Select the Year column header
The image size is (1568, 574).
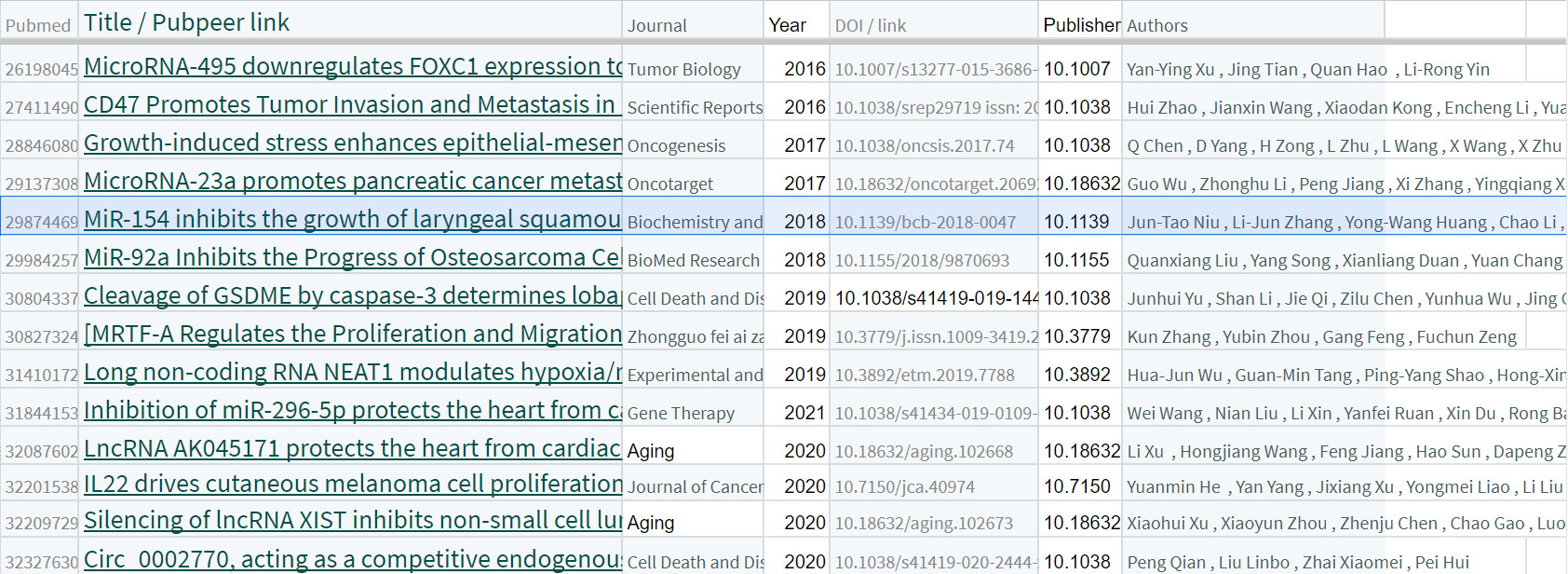pyautogui.click(x=788, y=26)
